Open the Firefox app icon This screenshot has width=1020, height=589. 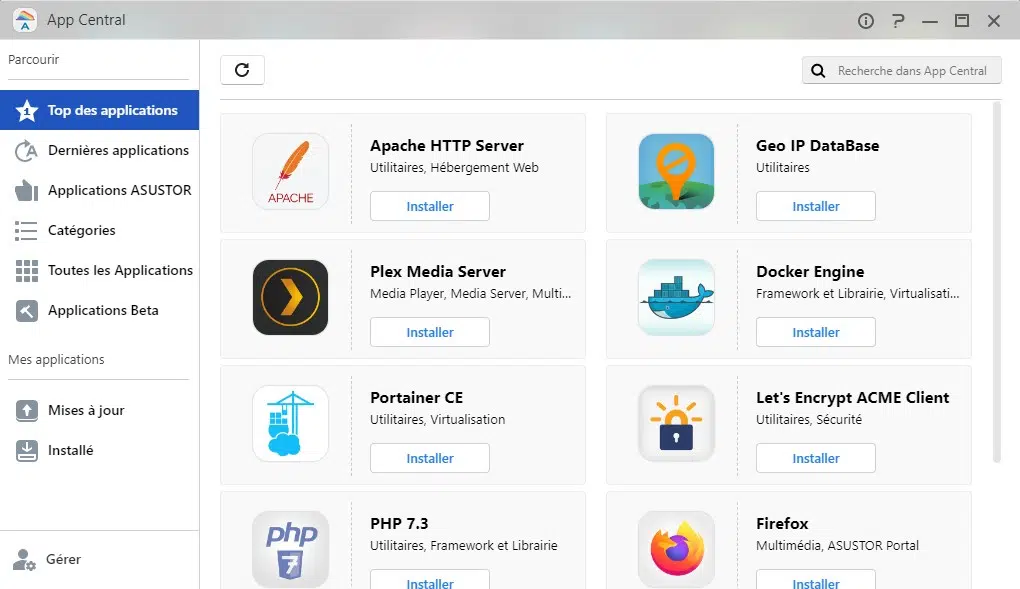(677, 549)
